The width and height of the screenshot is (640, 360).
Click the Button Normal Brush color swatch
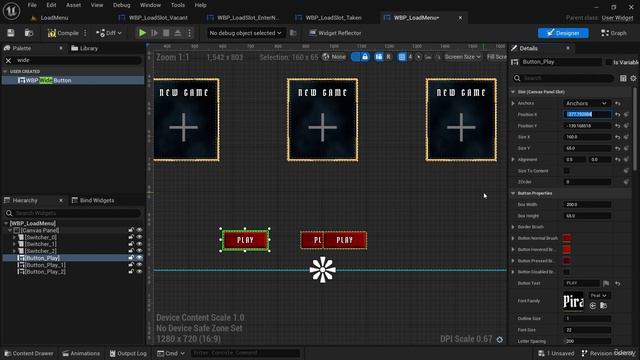[567, 238]
